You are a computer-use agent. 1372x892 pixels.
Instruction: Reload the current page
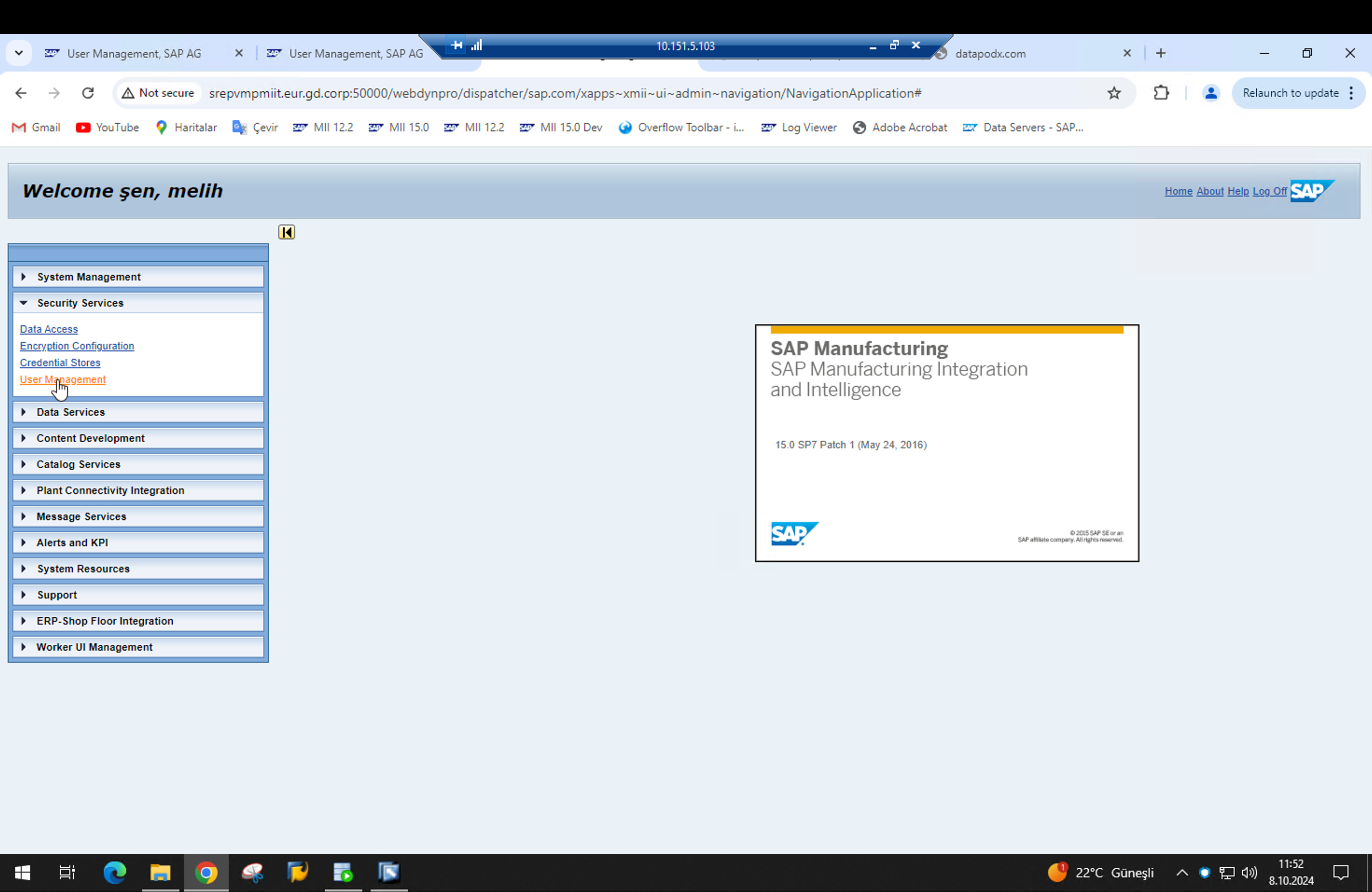tap(88, 93)
